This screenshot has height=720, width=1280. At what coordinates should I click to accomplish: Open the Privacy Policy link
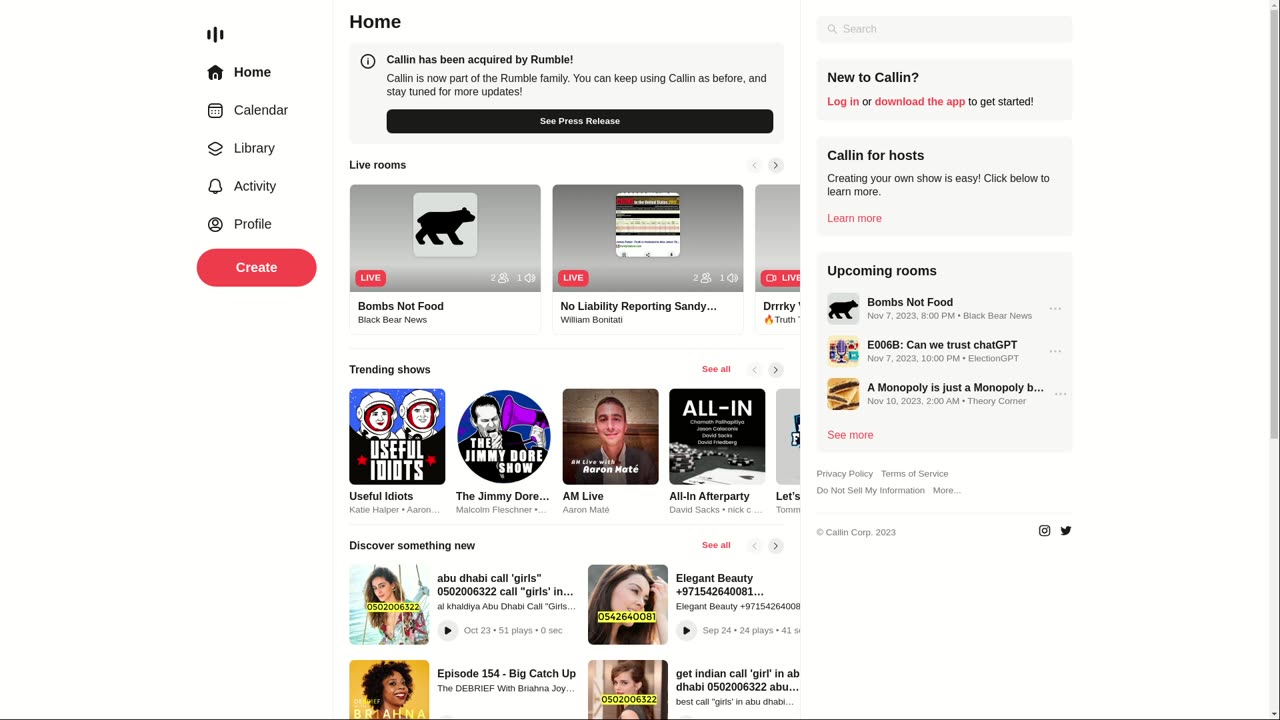[x=845, y=474]
